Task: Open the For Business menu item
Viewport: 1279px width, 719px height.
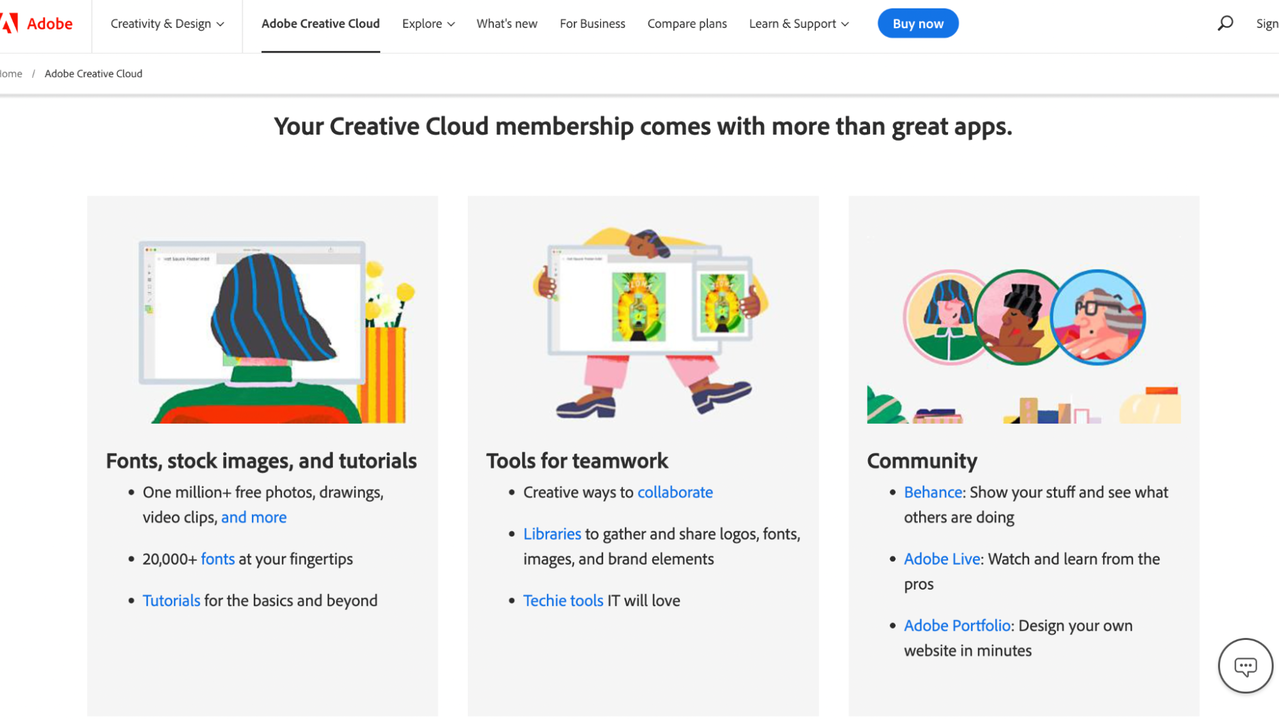Action: click(x=592, y=24)
